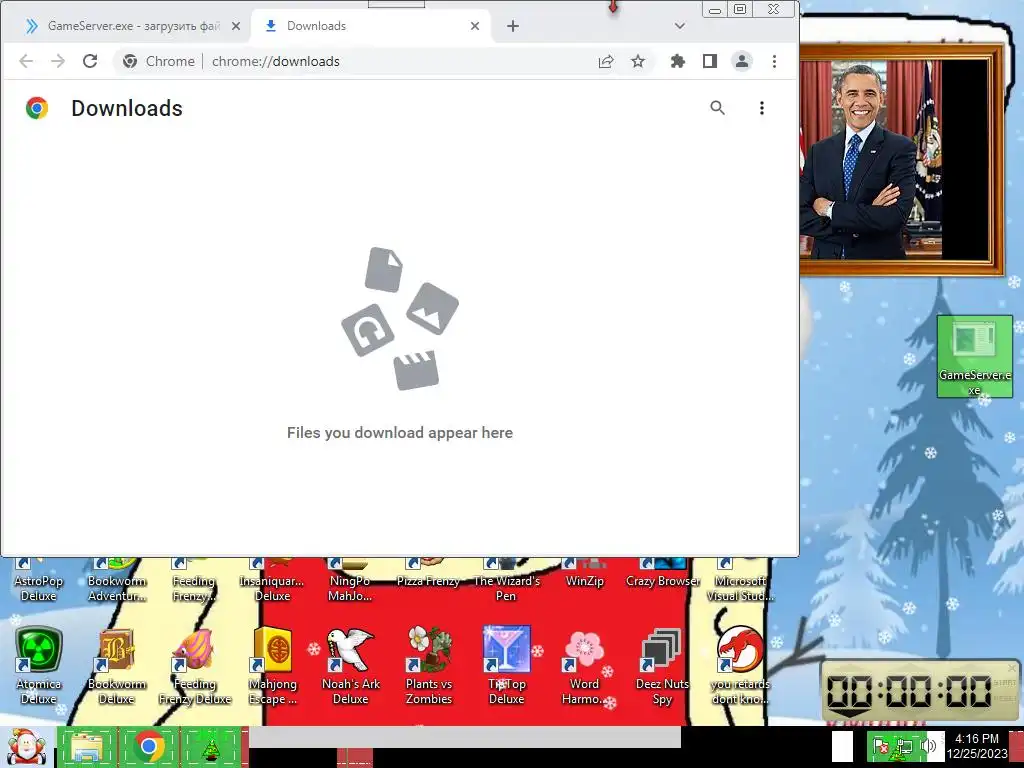This screenshot has width=1024, height=768.
Task: Open the Downloads page more actions menu
Action: click(x=761, y=108)
